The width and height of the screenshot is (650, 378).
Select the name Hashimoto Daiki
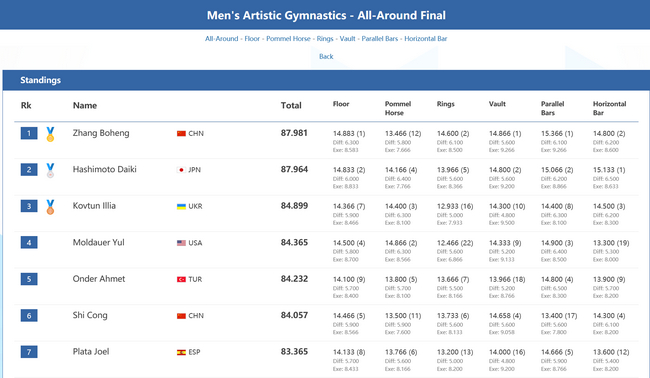click(104, 169)
